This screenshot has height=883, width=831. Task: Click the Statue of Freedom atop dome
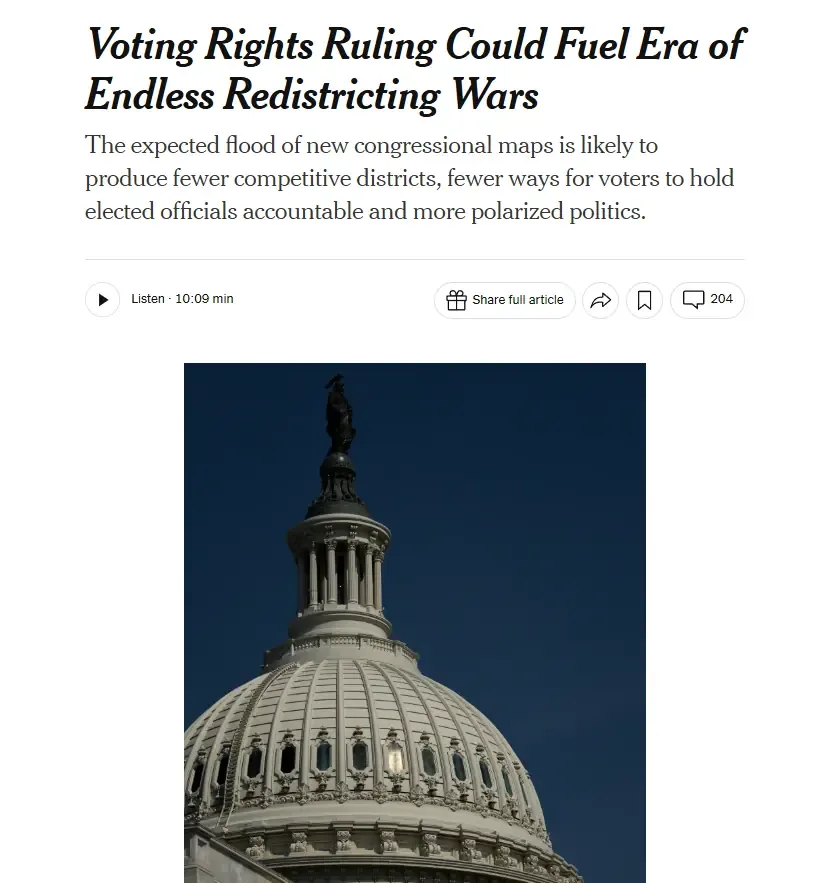(339, 414)
